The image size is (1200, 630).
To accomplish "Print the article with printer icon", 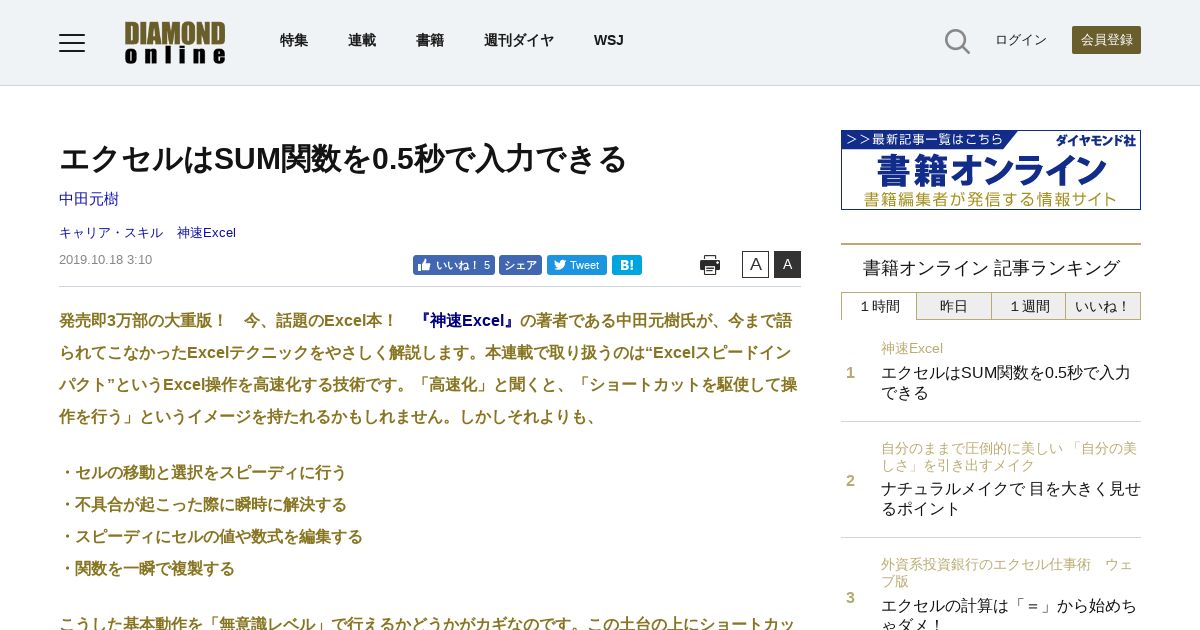I will [x=710, y=265].
